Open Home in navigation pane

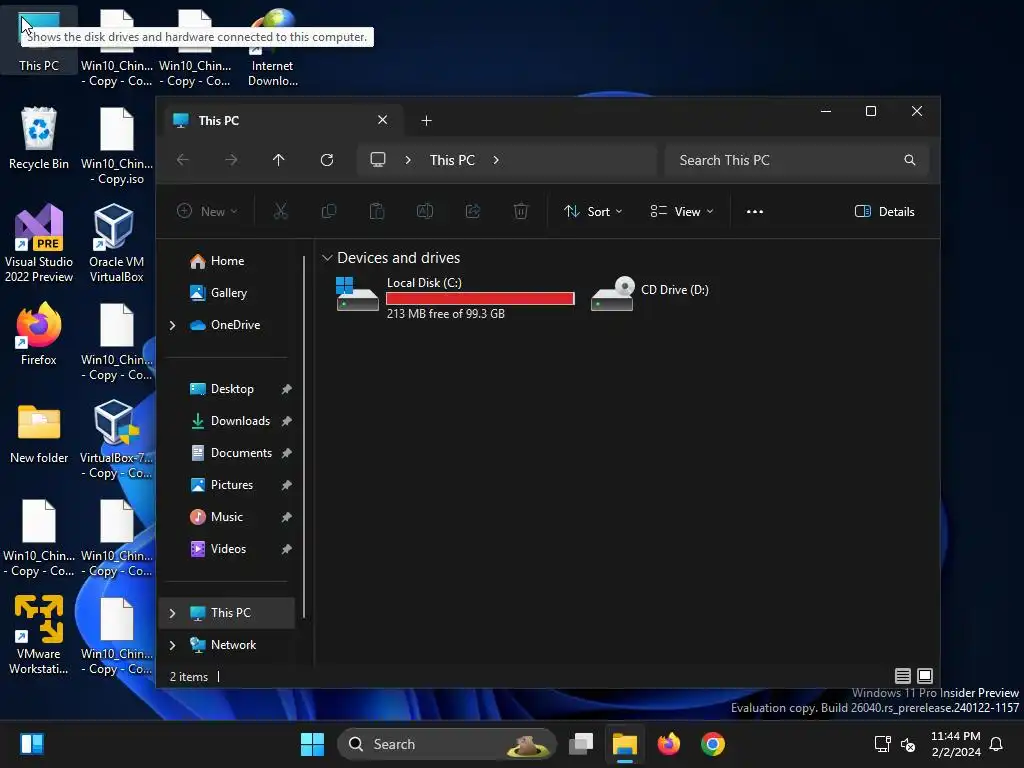point(226,261)
